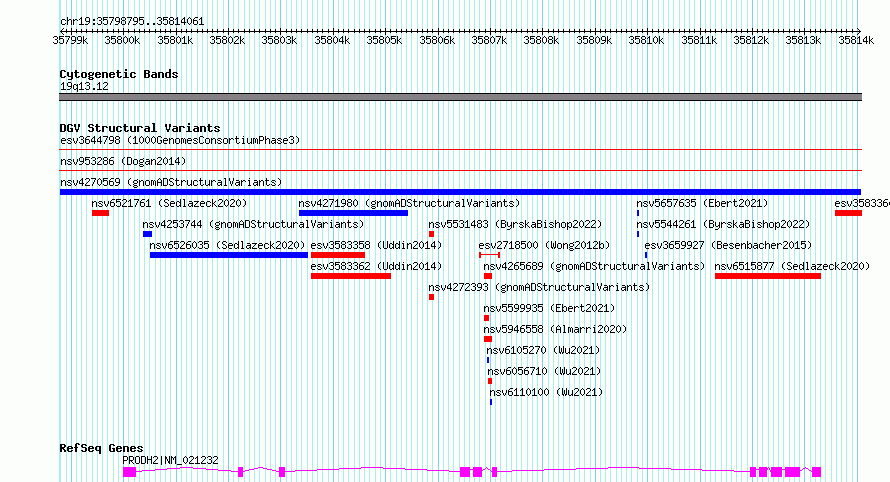
Task: Click nsv5657635 (Ebert2021) label
Action: coord(702,203)
